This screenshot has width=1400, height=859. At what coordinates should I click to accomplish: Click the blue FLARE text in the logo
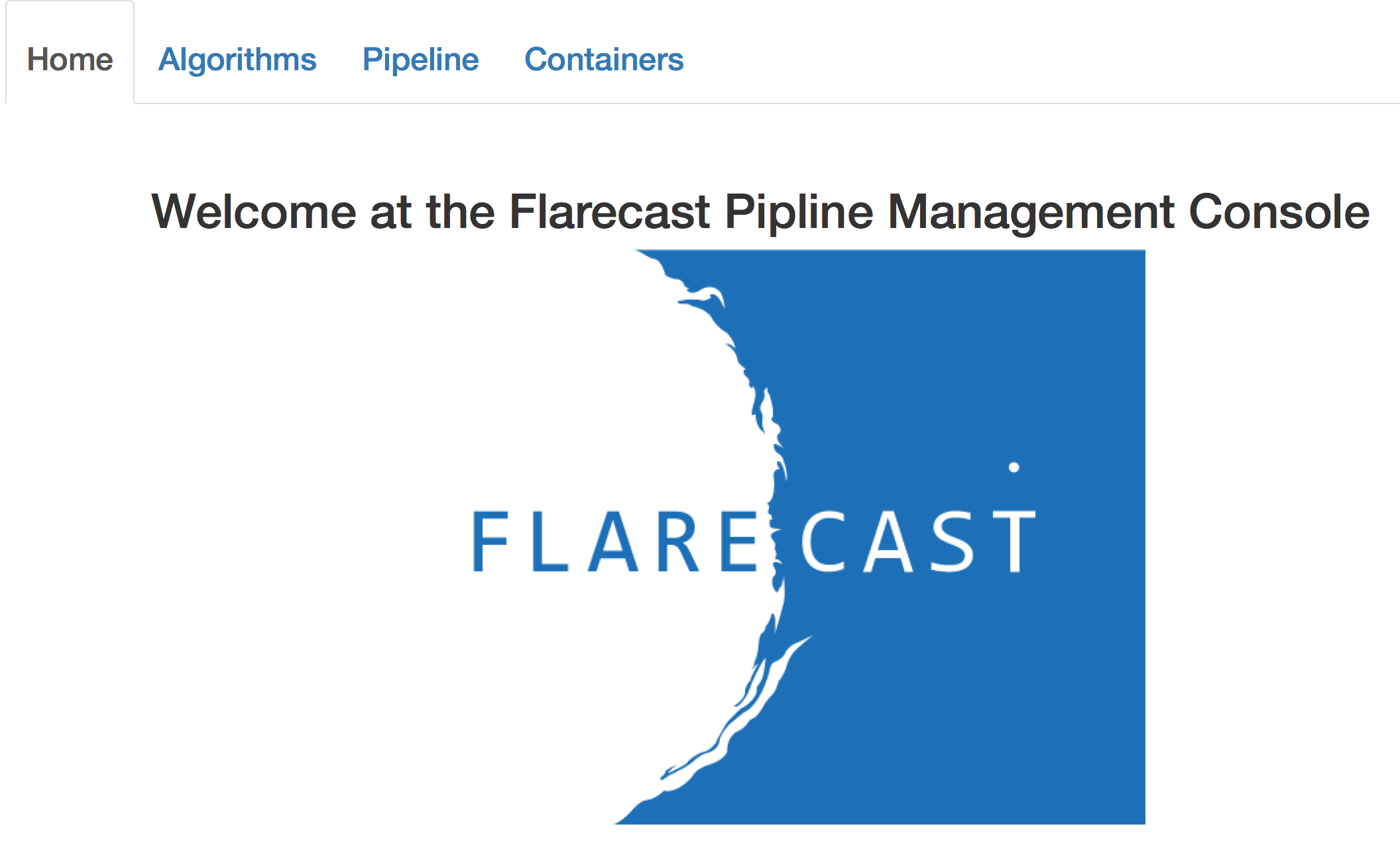(614, 541)
